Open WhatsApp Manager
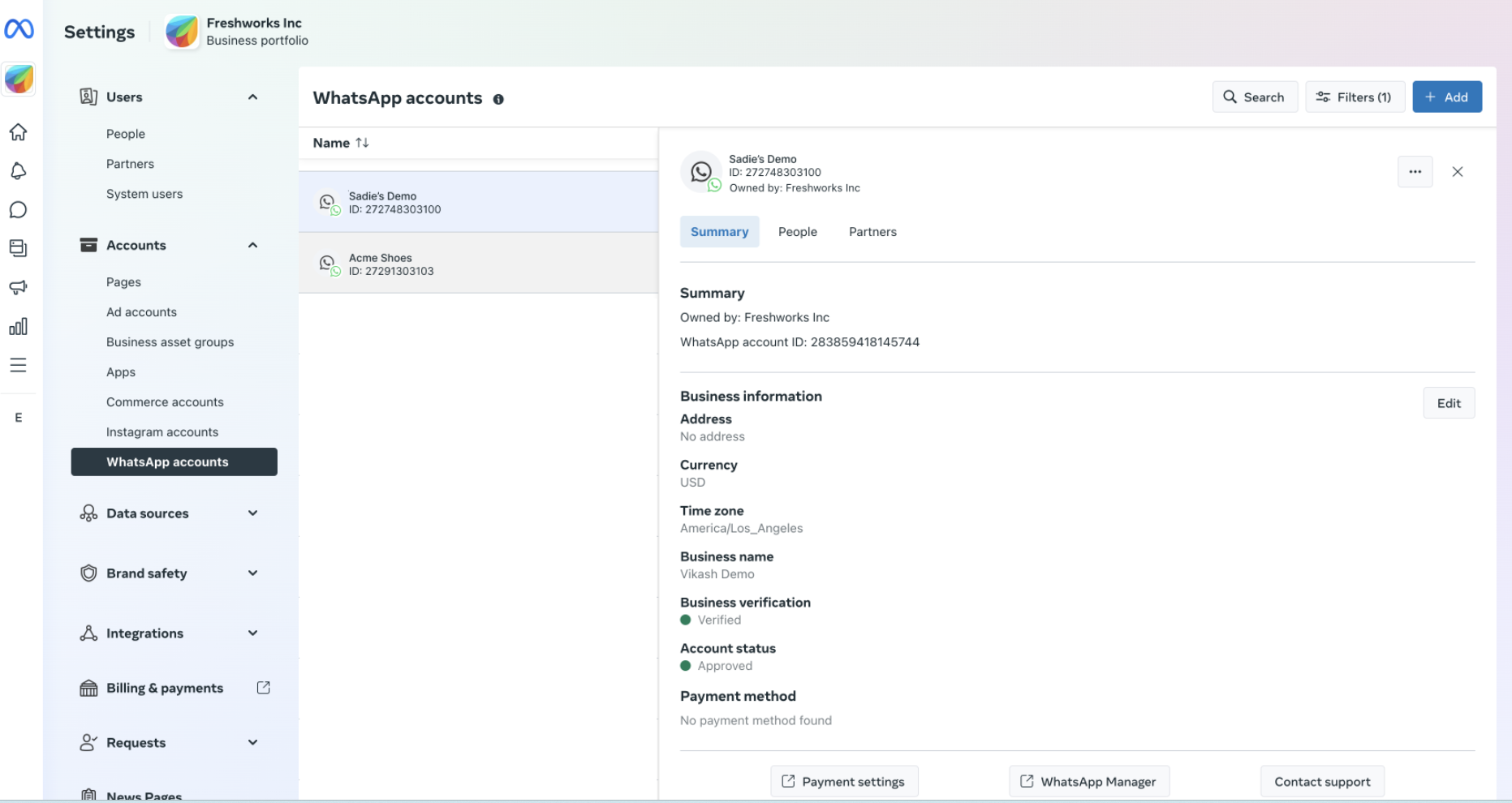 point(1089,782)
